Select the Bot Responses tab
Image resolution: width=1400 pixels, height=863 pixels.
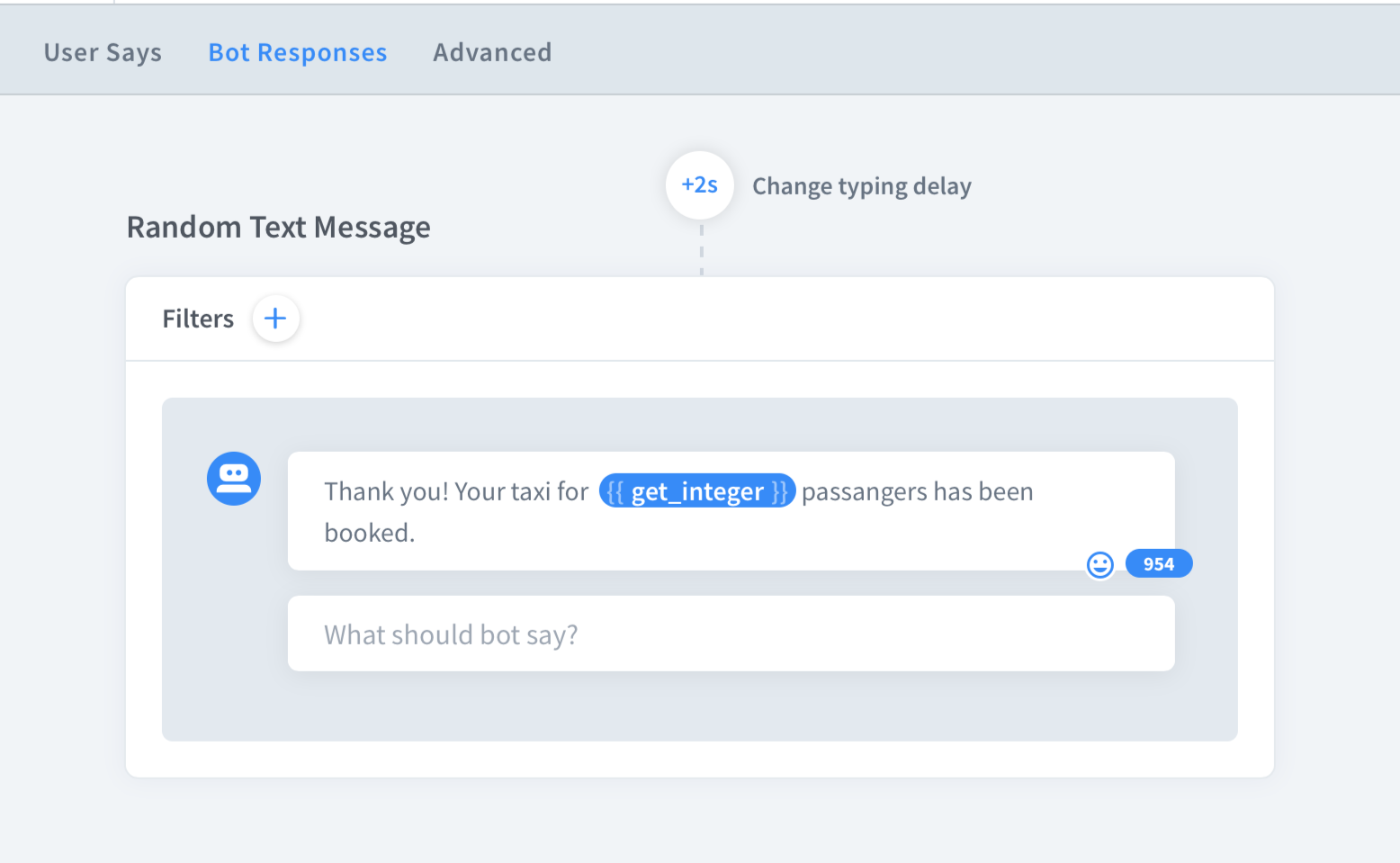pyautogui.click(x=298, y=52)
